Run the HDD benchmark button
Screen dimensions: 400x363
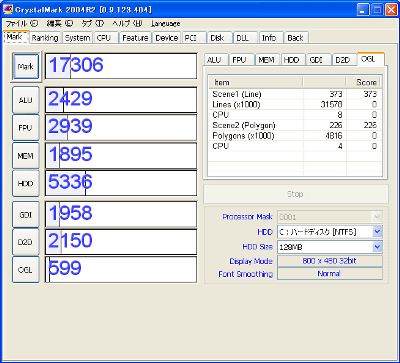26,183
